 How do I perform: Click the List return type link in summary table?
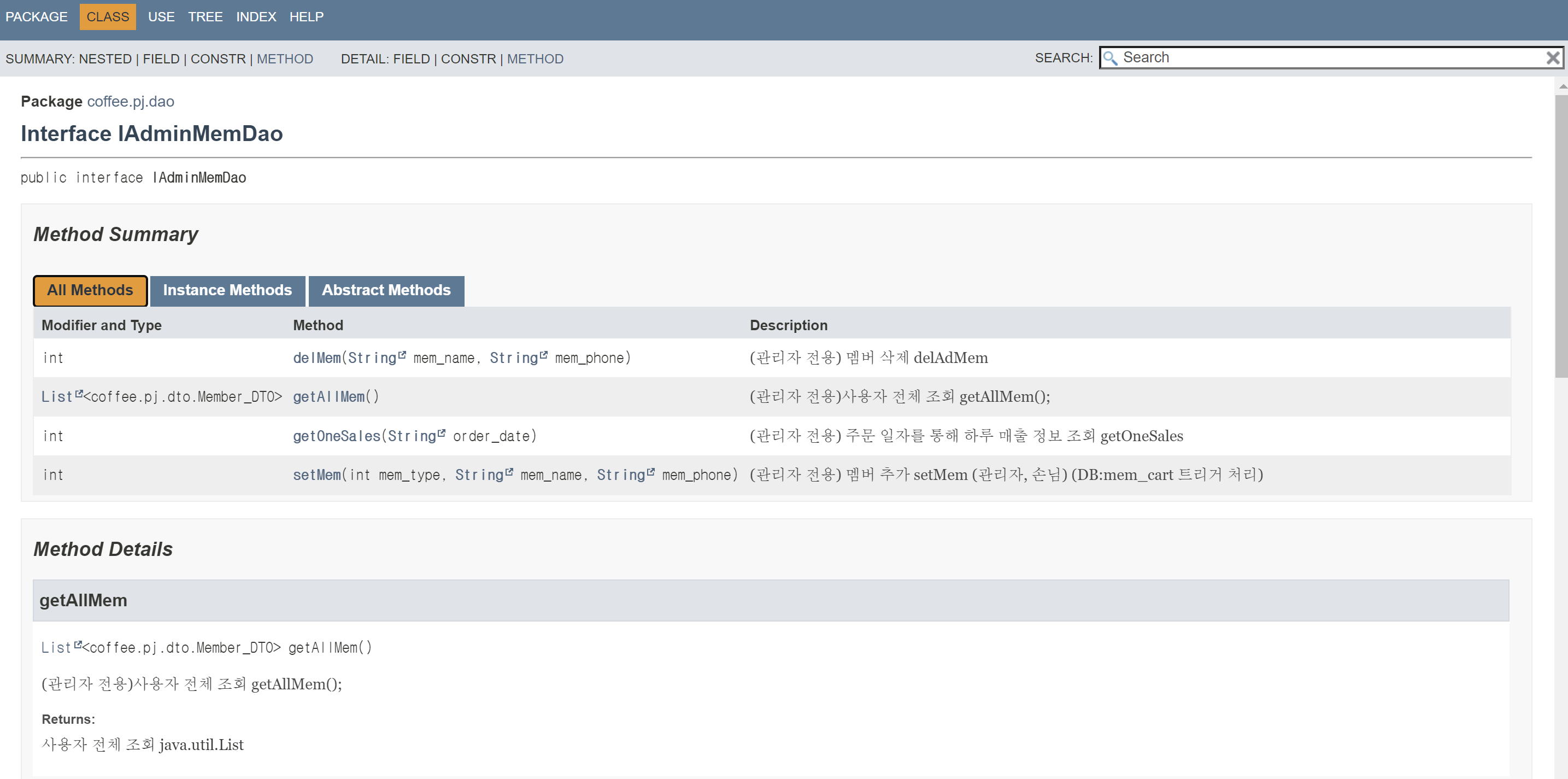pos(57,397)
